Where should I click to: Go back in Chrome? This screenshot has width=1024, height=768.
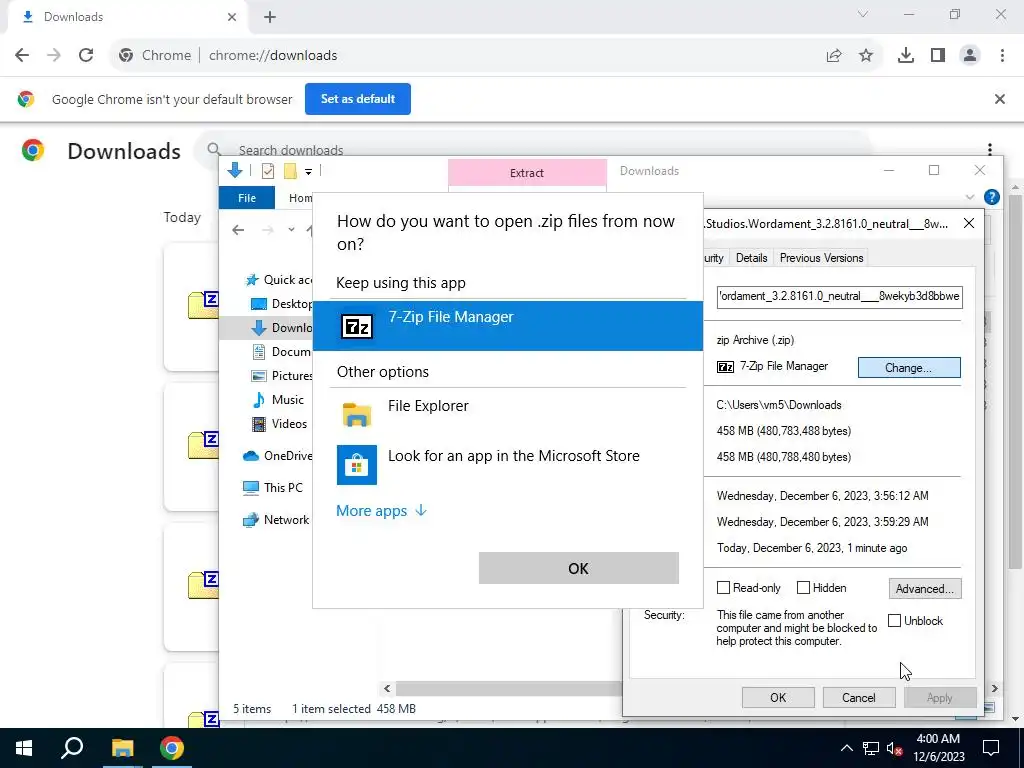(22, 56)
